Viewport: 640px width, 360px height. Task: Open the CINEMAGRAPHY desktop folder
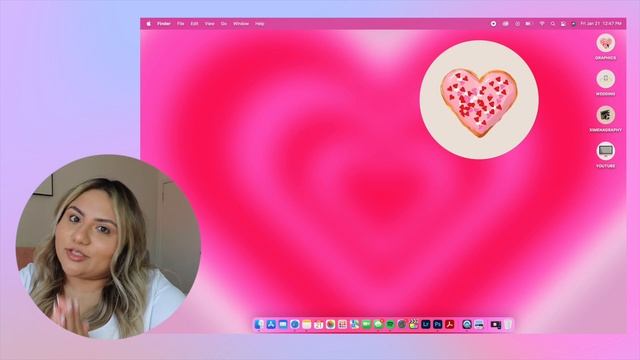click(605, 118)
